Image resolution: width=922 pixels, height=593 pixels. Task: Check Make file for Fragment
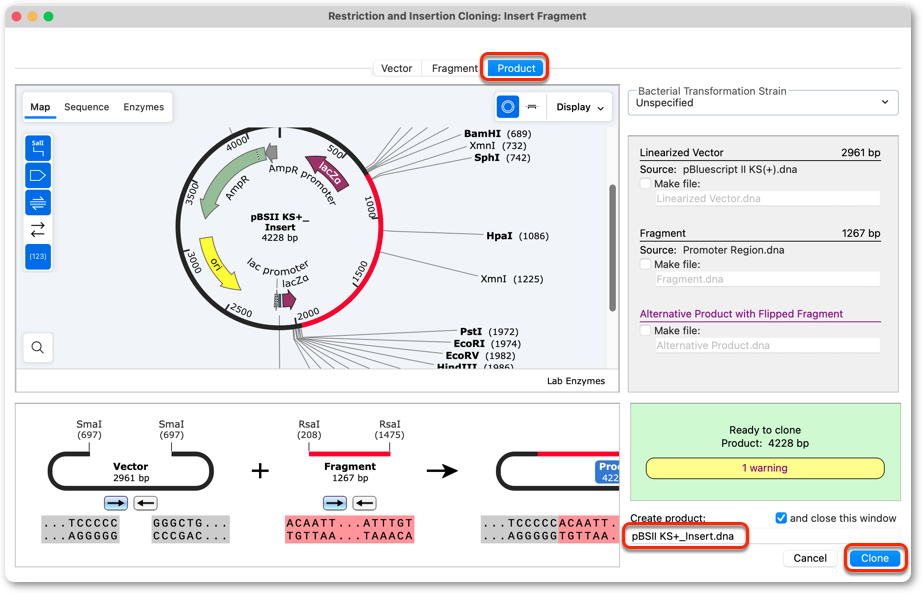(x=646, y=264)
